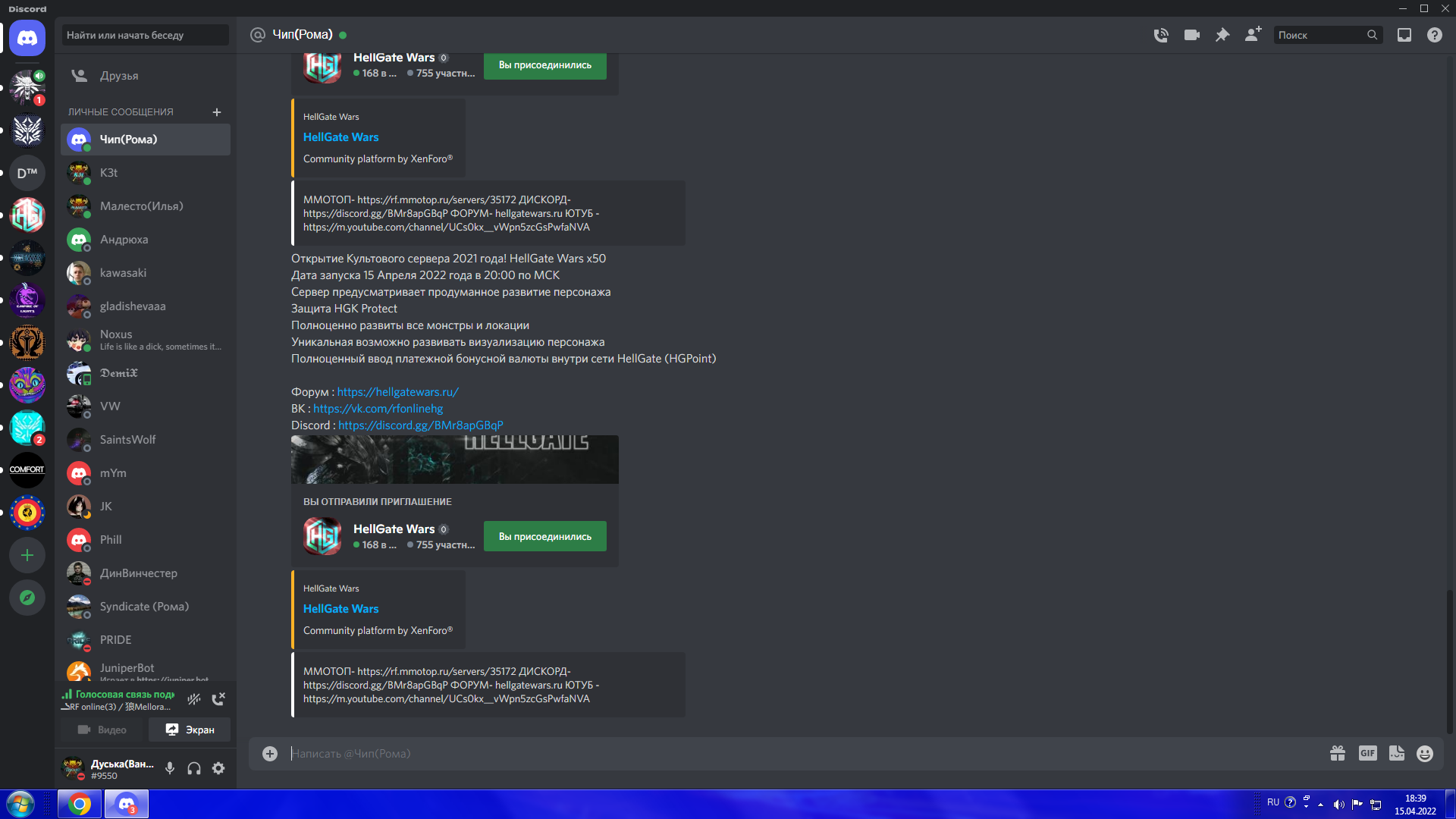The image size is (1456, 819).
Task: Open chat with Андрюха
Action: tap(146, 240)
